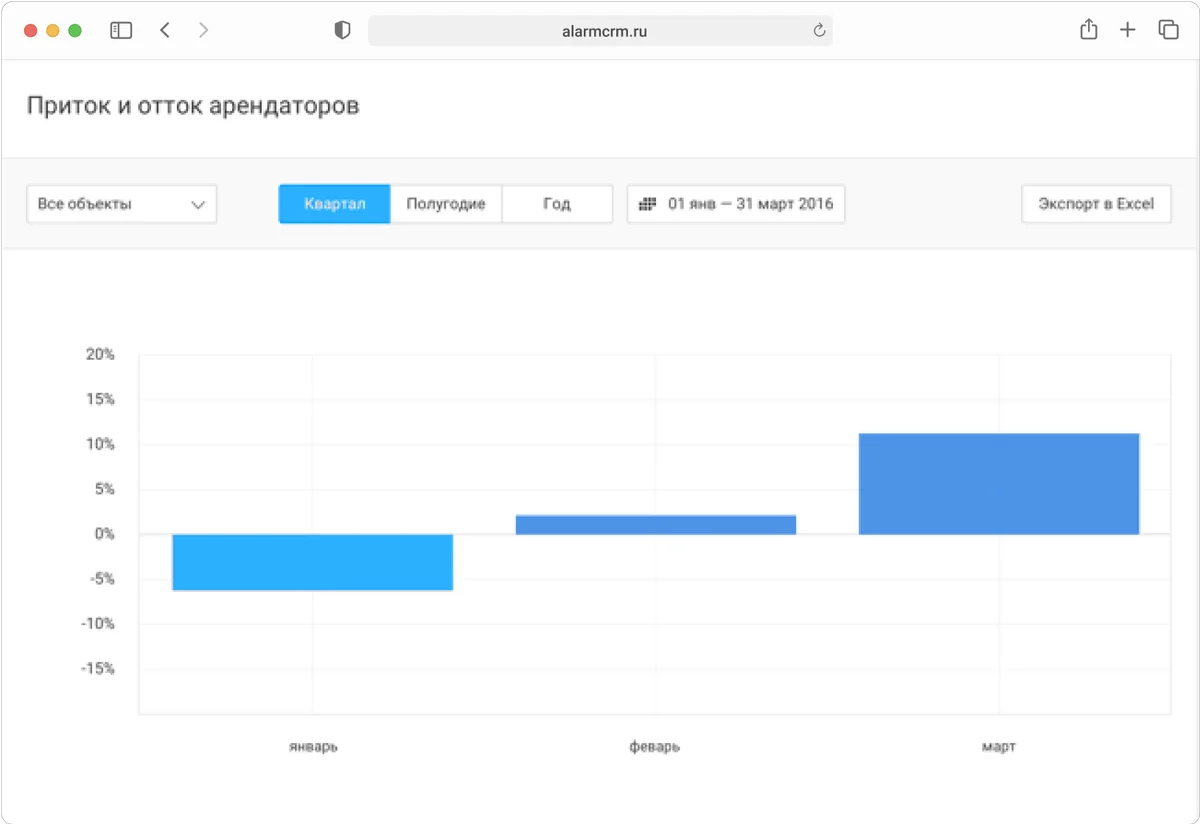Viewport: 1200px width, 824px height.
Task: Go forward with the right arrow
Action: click(x=203, y=30)
